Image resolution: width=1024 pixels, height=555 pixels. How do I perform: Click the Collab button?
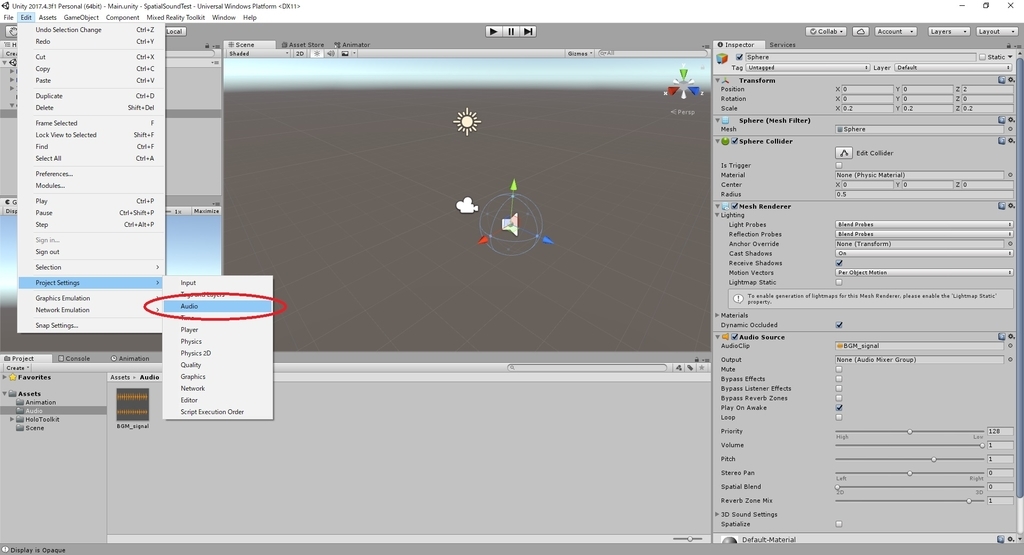point(825,31)
